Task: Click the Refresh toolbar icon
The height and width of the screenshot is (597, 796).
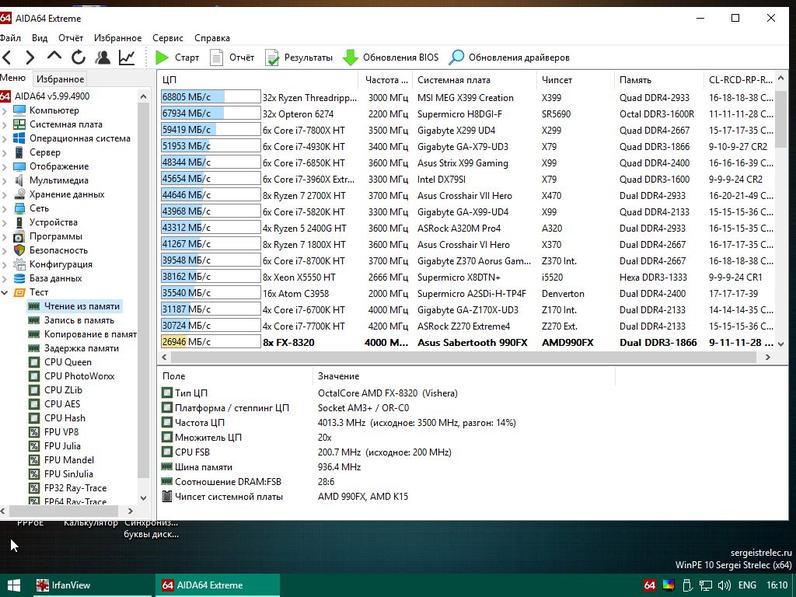Action: (78, 57)
